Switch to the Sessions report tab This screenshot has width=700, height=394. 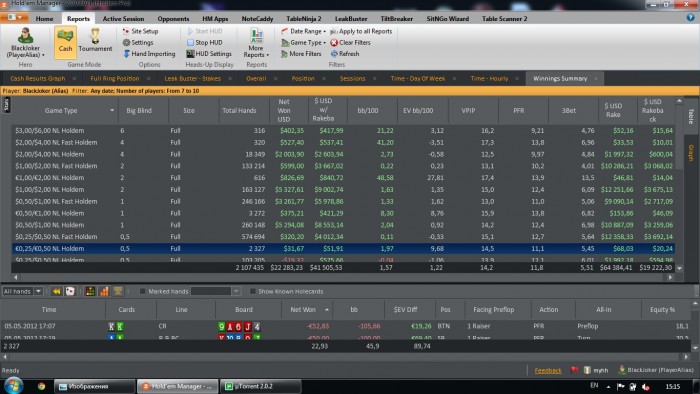(x=352, y=79)
